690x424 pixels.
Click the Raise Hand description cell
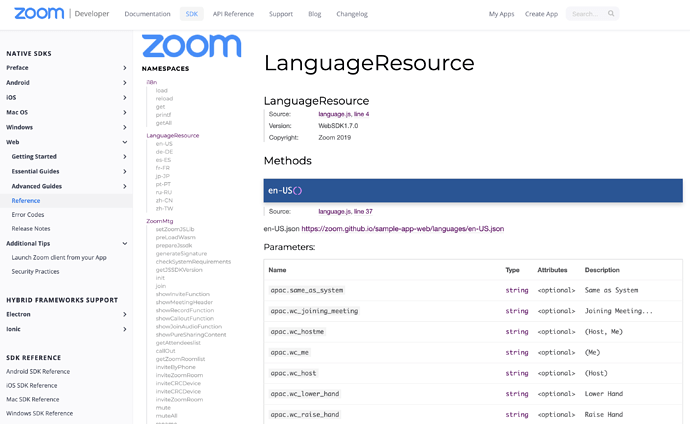(604, 414)
